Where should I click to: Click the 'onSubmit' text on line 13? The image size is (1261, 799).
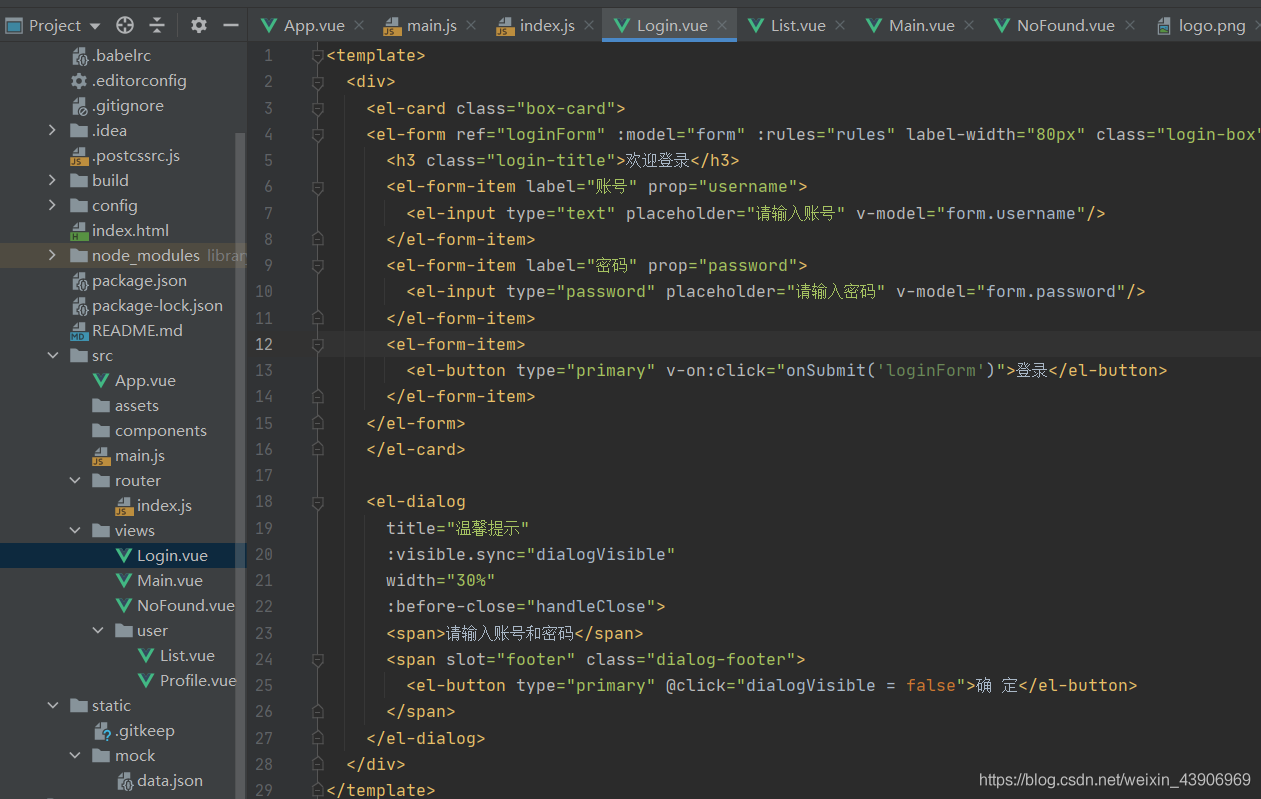826,370
